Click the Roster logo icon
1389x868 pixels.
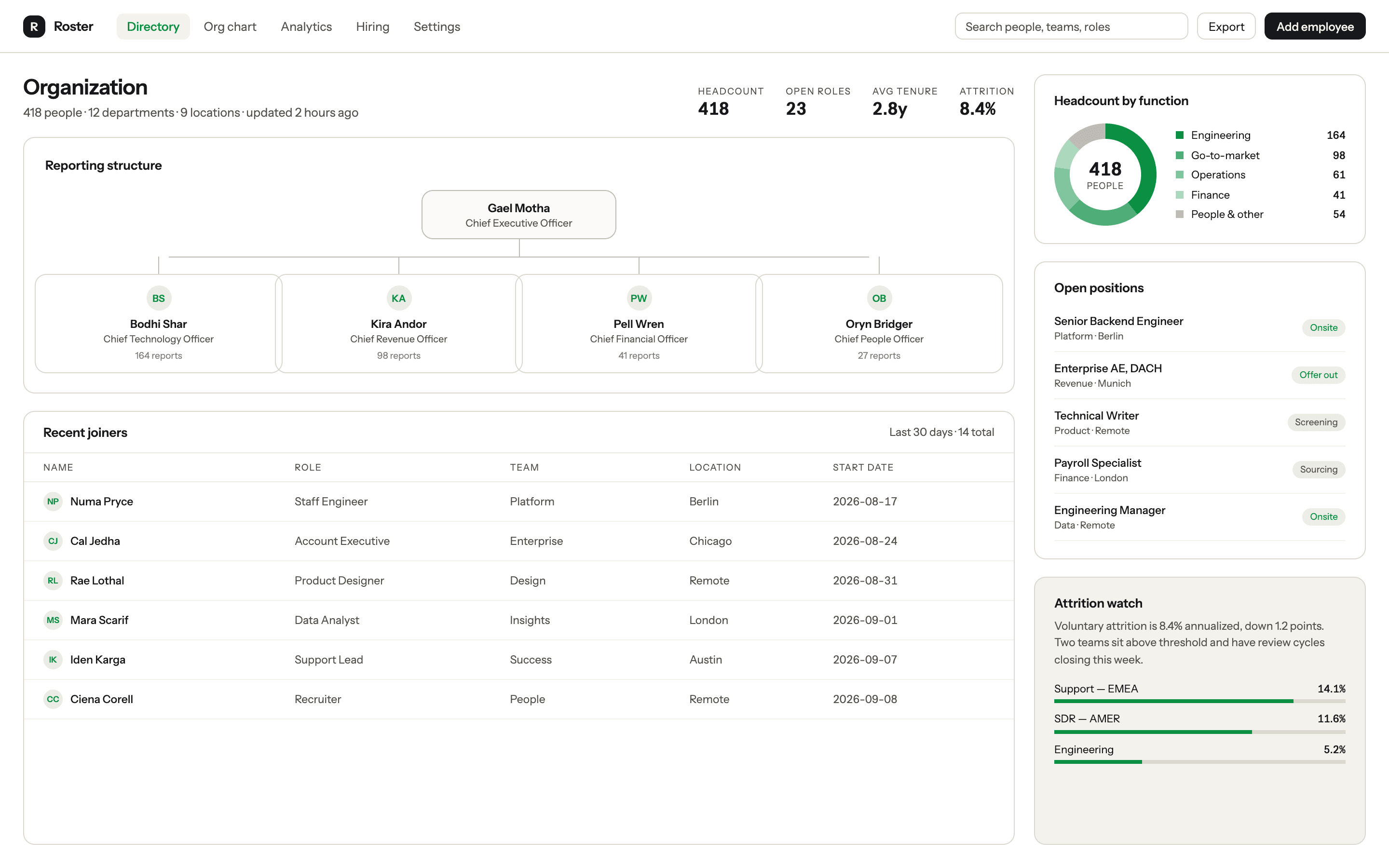34,27
